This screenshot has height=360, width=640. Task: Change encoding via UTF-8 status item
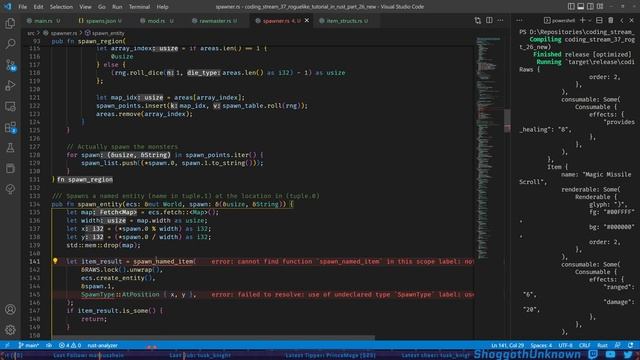(565, 345)
